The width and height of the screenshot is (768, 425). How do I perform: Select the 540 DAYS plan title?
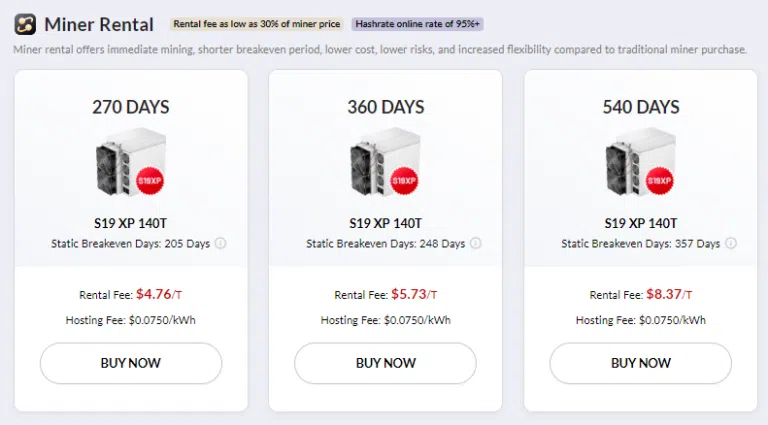coord(640,106)
